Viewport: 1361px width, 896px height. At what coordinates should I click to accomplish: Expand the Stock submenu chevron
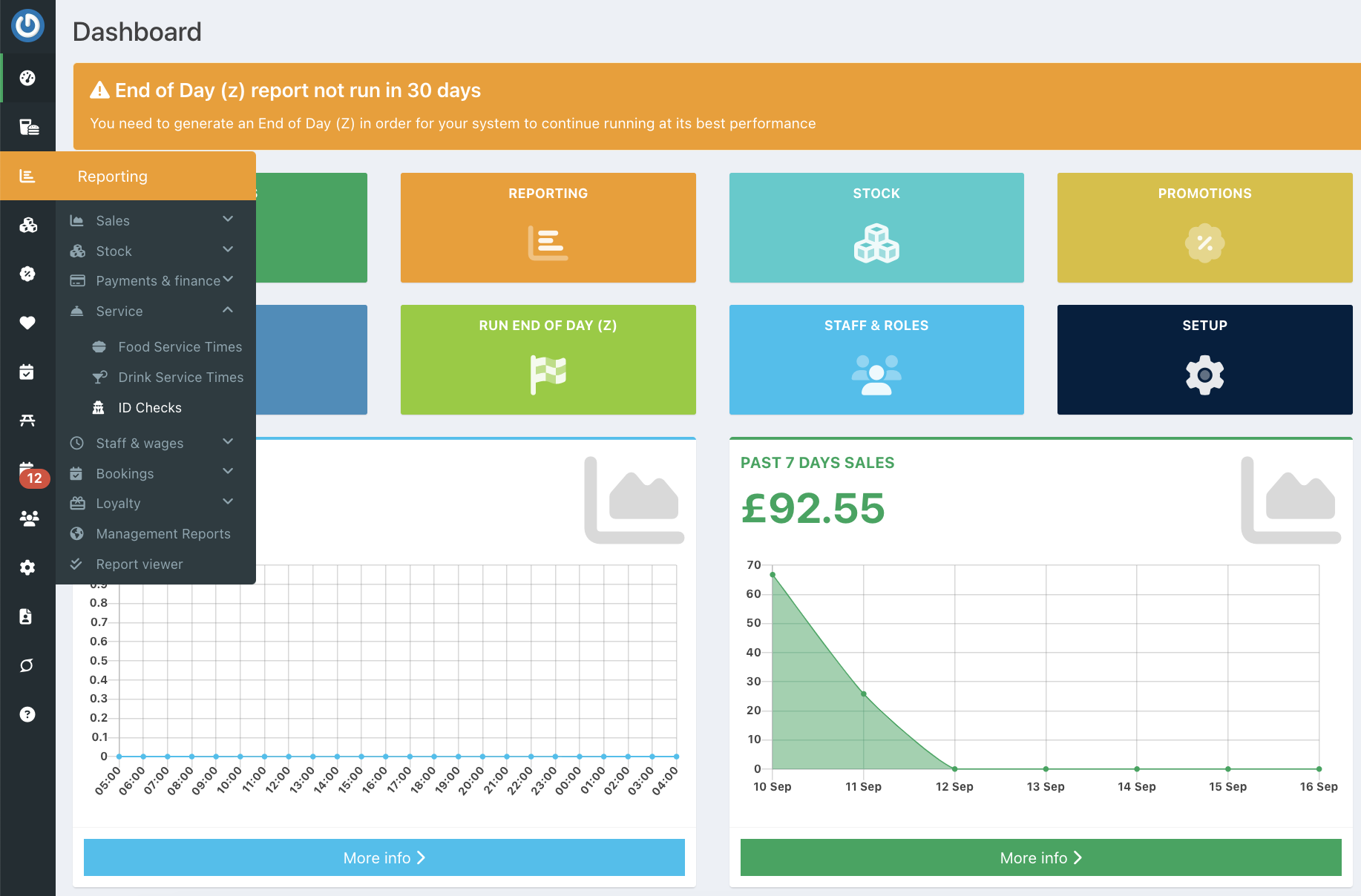(228, 249)
